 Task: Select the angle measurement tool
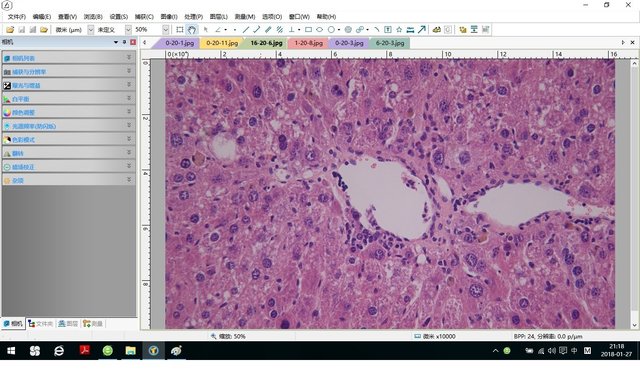pyautogui.click(x=218, y=29)
